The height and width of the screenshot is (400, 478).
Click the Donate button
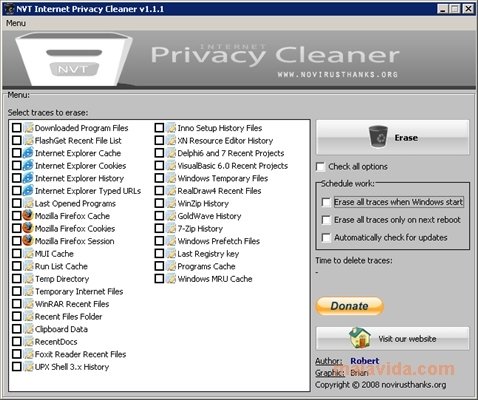tap(349, 306)
